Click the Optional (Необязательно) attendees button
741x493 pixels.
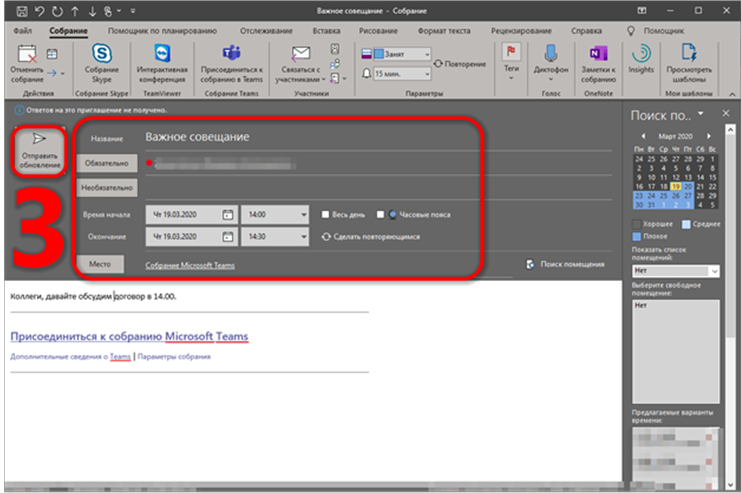[x=107, y=188]
